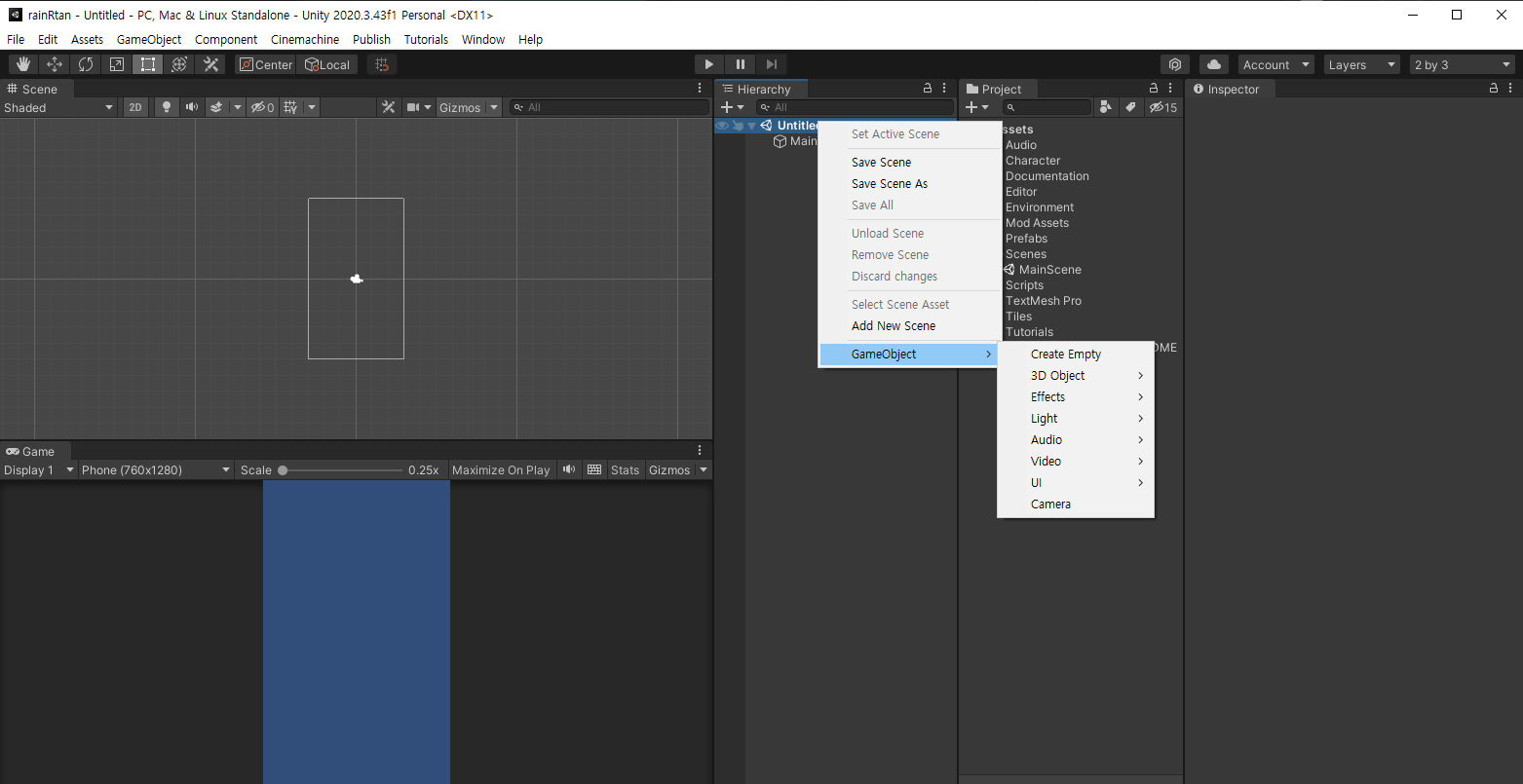Open the Scene view effects icon
The height and width of the screenshot is (784, 1523).
click(216, 107)
